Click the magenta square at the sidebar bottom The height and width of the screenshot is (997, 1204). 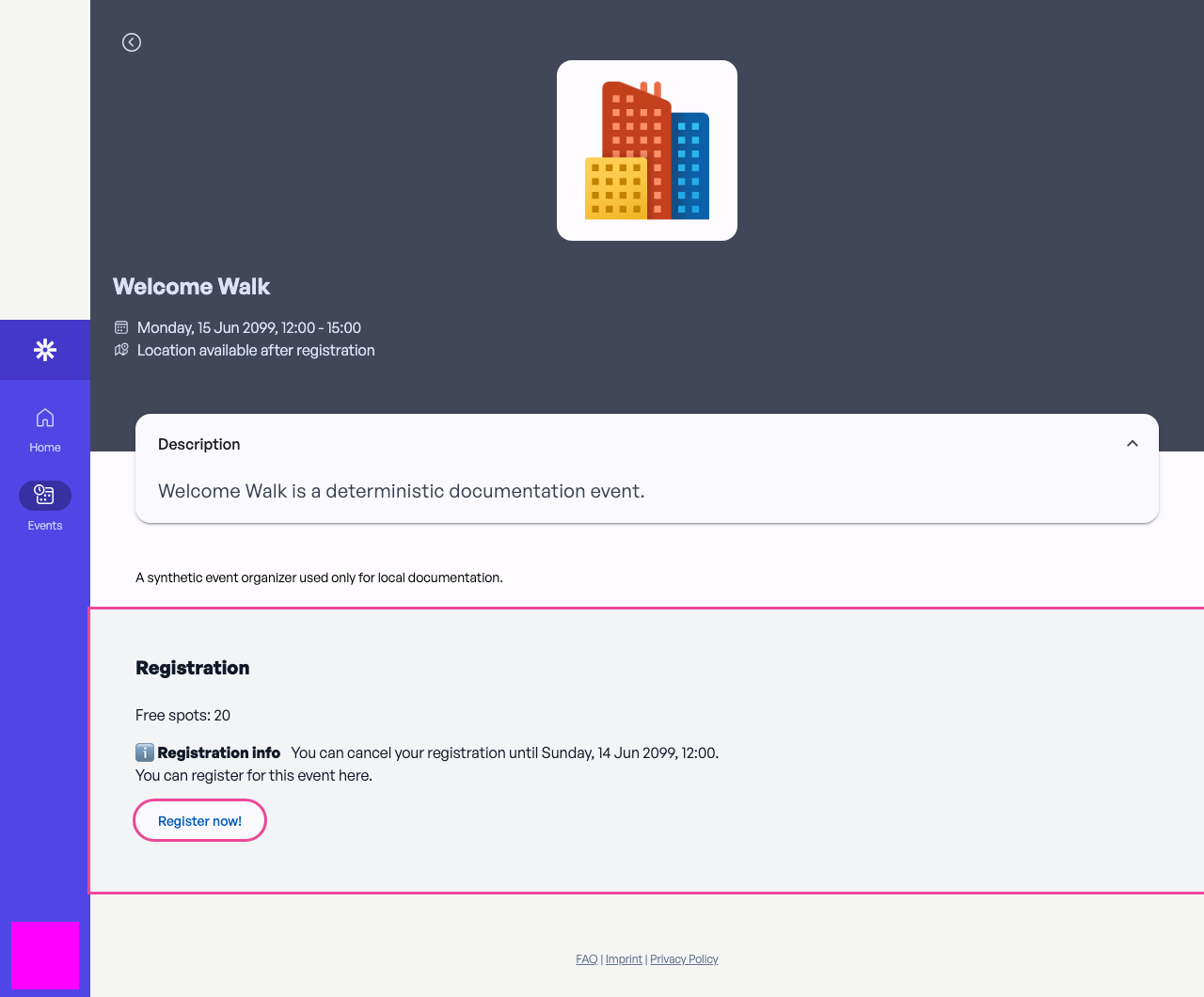coord(45,956)
